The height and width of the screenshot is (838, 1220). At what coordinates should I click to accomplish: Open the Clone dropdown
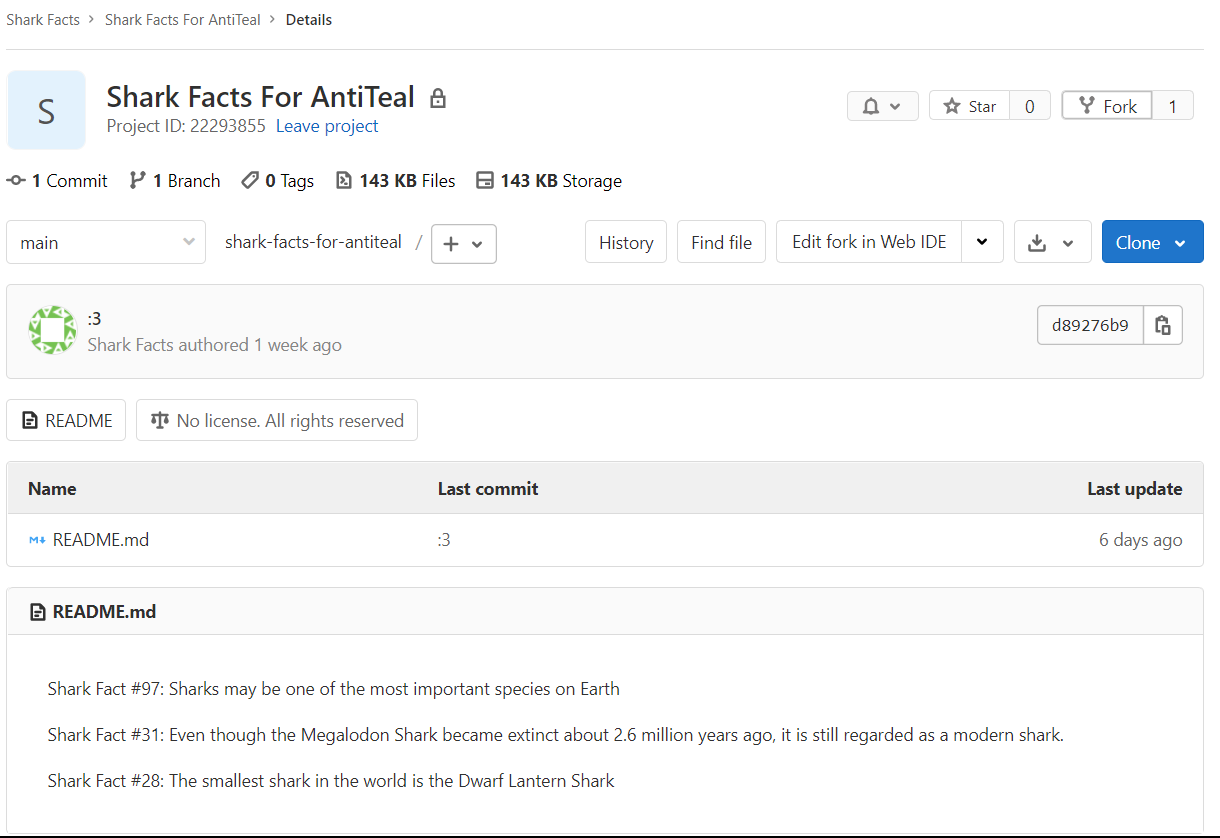point(1152,242)
